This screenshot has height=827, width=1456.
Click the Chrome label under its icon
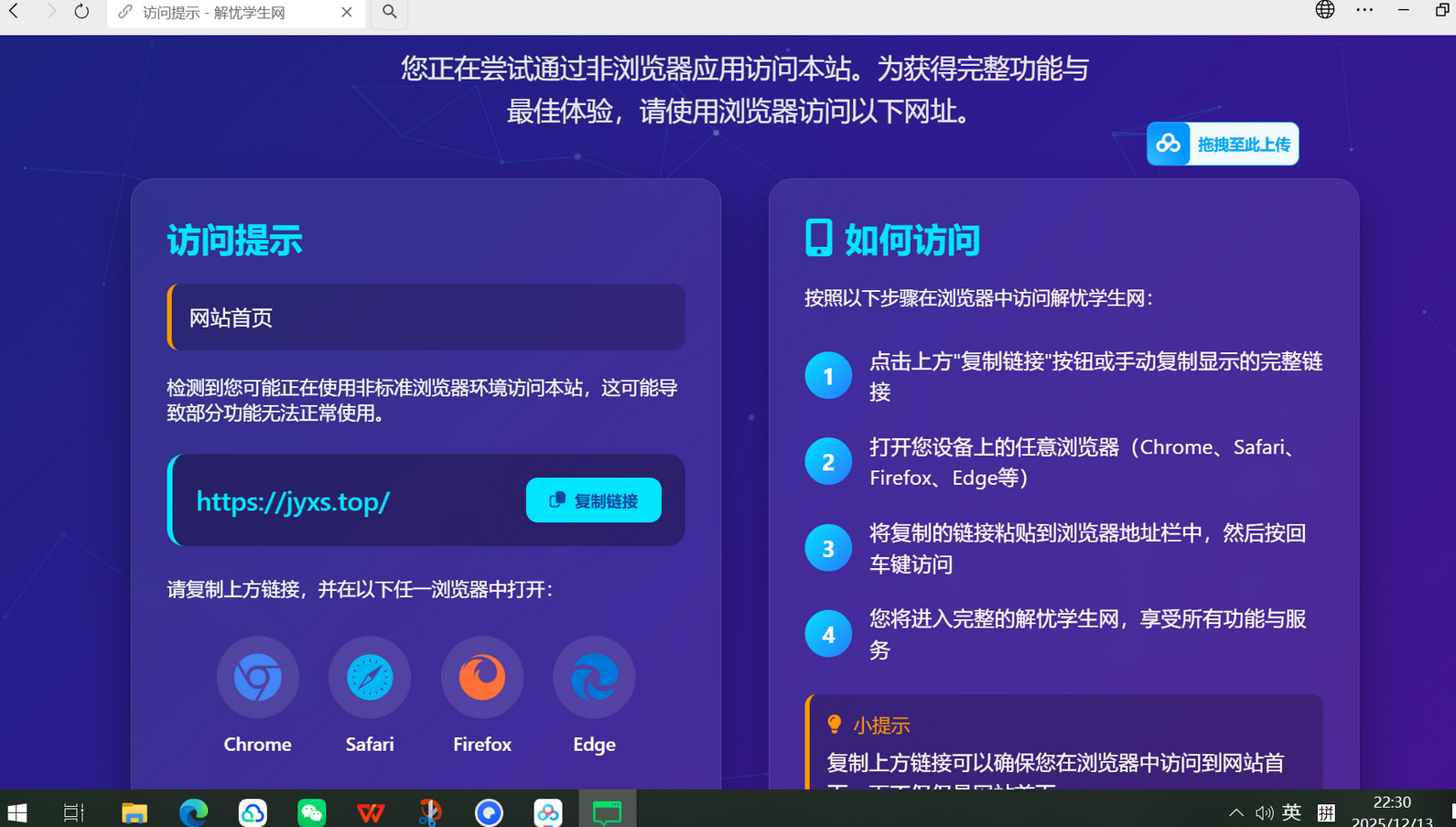coord(258,745)
